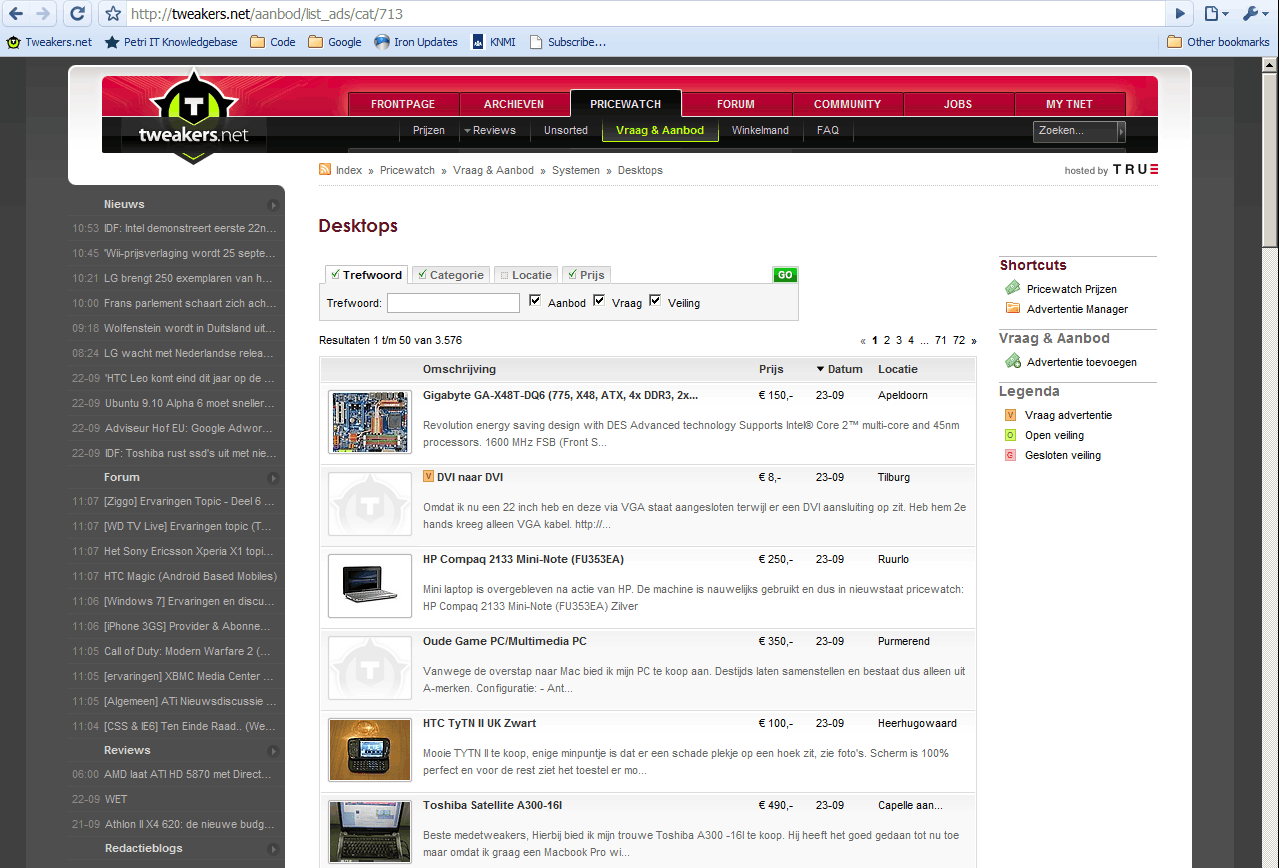The image size is (1279, 868).
Task: Click the Pricewatch Prijzen shortcut icon
Action: tap(1013, 288)
